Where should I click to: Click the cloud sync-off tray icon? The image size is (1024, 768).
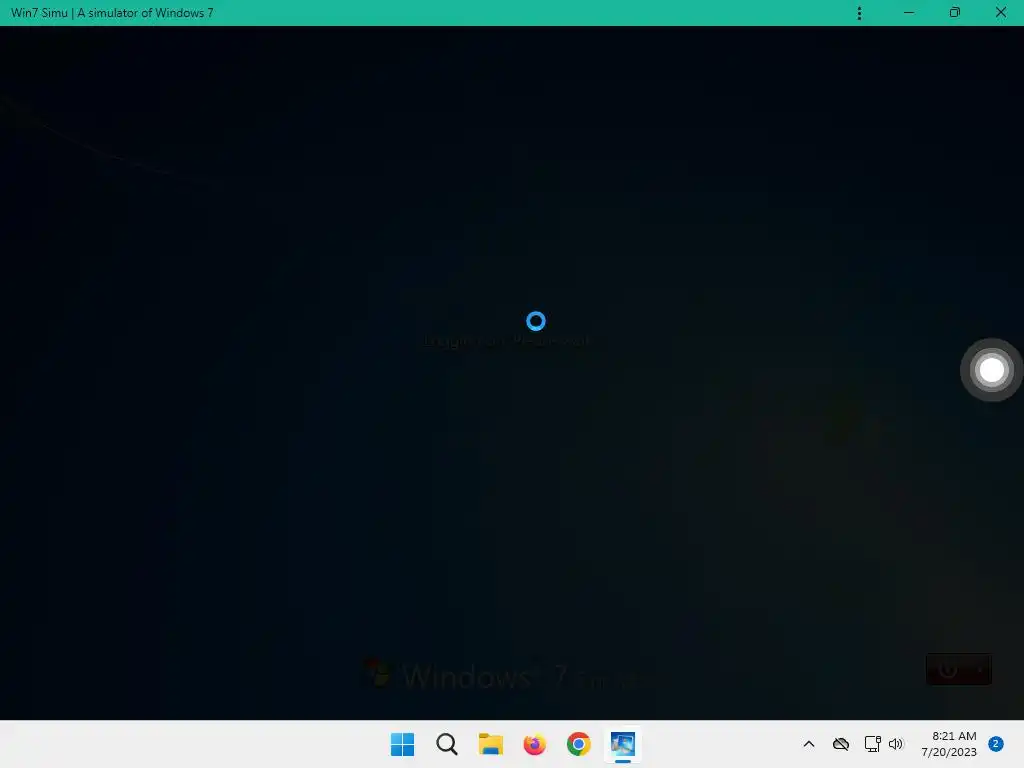tap(840, 744)
